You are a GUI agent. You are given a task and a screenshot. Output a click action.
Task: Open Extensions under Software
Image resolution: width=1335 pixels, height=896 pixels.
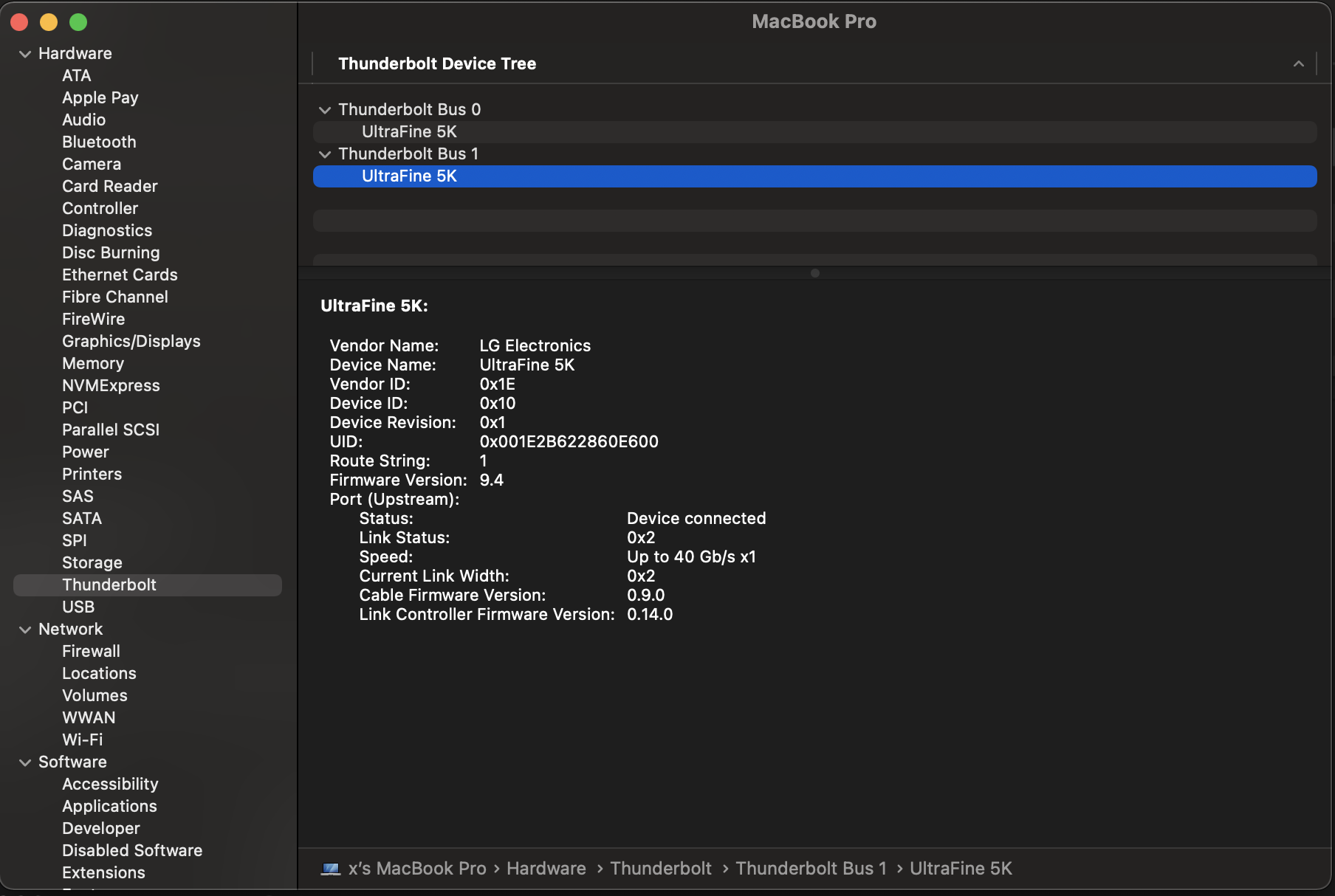coord(103,873)
